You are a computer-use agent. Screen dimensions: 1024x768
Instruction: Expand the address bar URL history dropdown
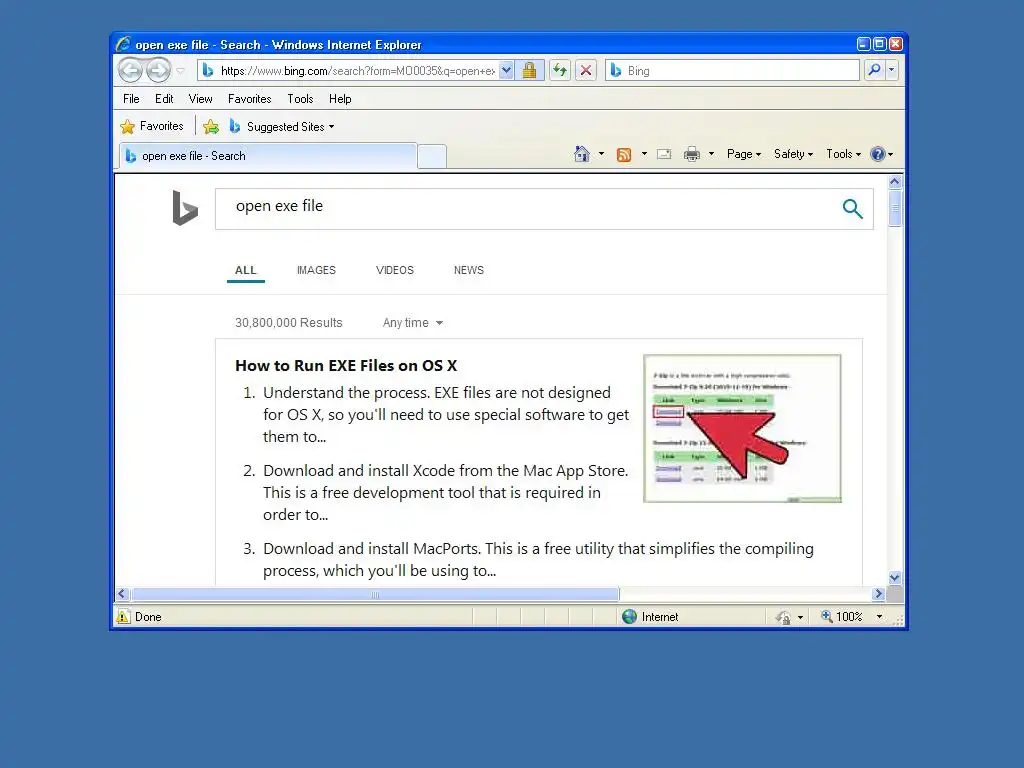click(506, 71)
